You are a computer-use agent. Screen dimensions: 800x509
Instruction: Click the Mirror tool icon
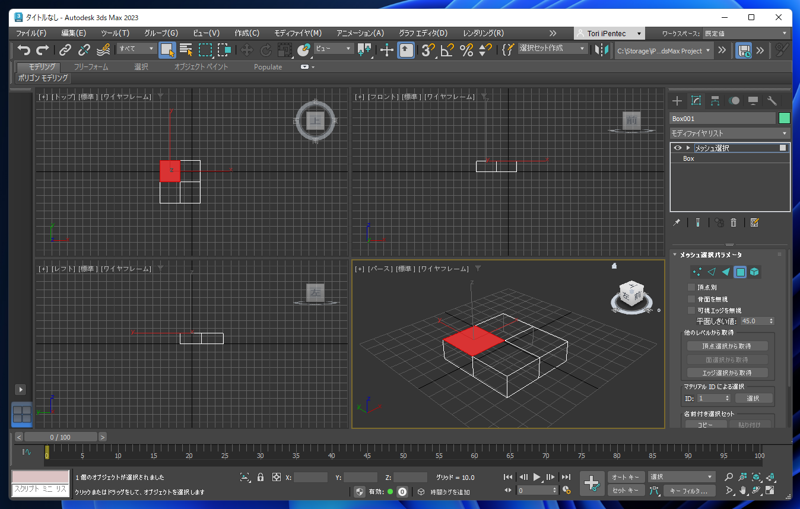(602, 50)
